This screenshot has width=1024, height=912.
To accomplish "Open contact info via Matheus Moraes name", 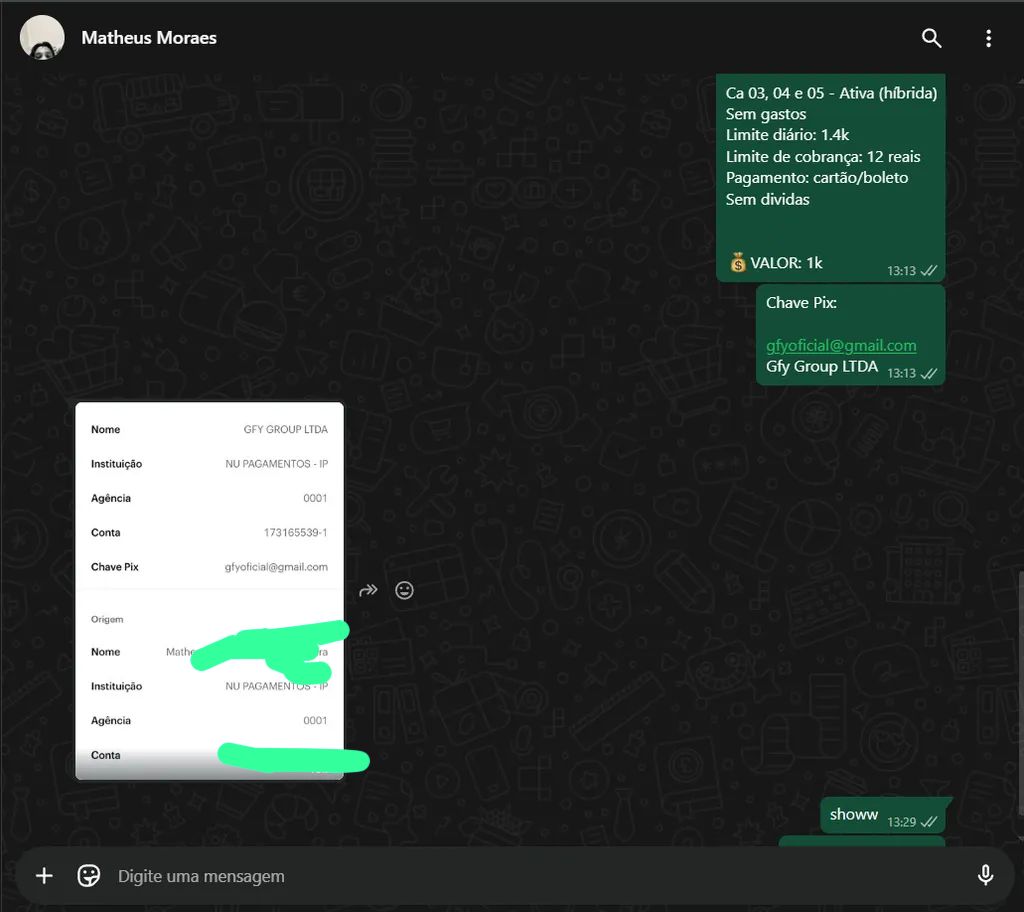I will (149, 38).
